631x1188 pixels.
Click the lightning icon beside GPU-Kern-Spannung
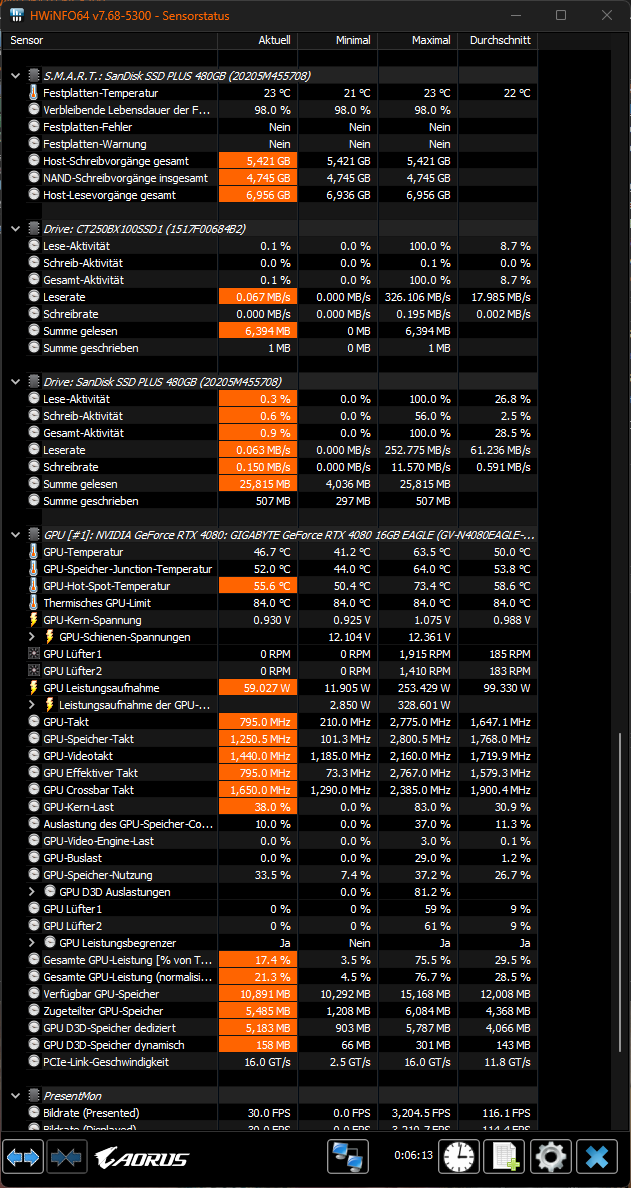33,620
